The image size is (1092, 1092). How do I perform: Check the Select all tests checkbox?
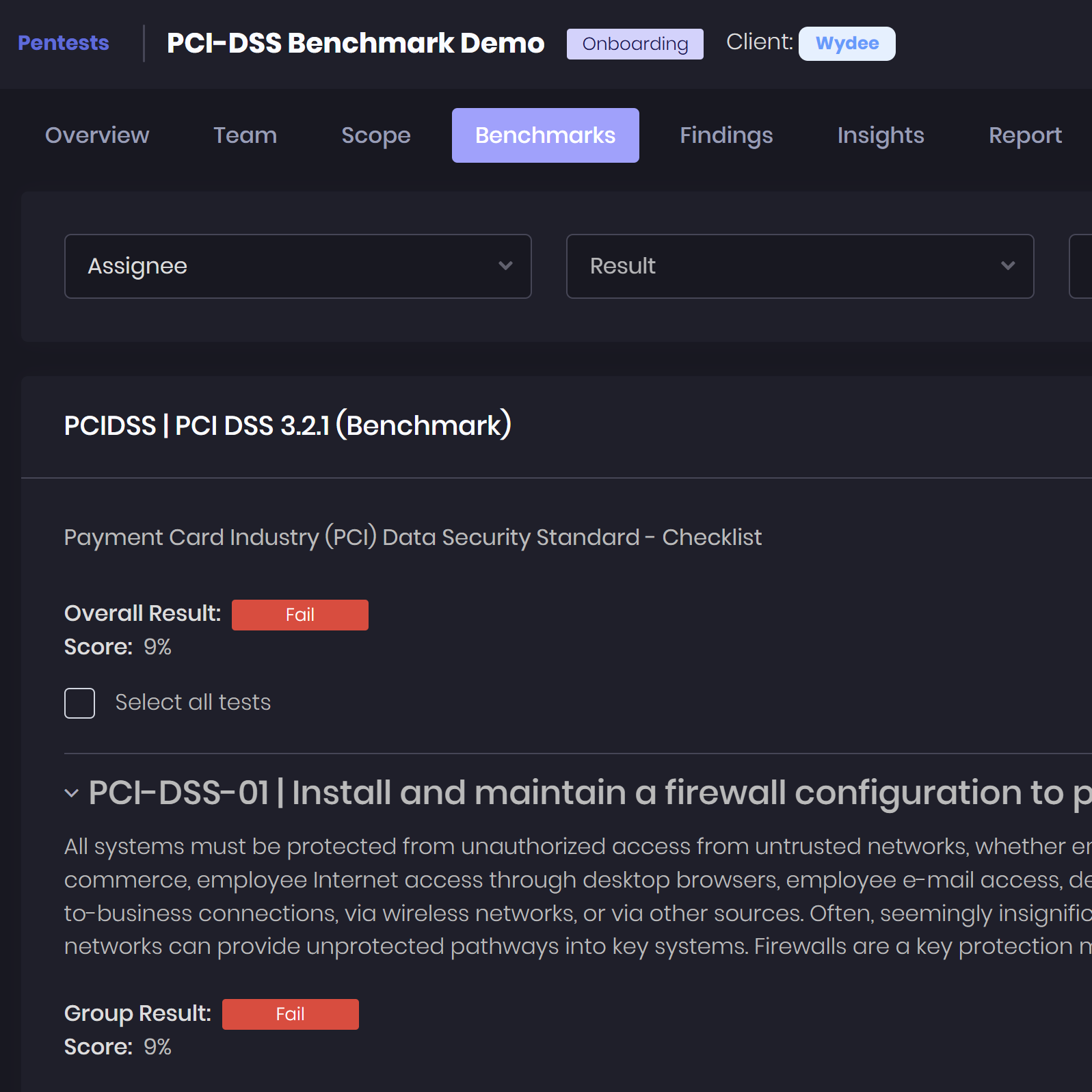[x=79, y=703]
